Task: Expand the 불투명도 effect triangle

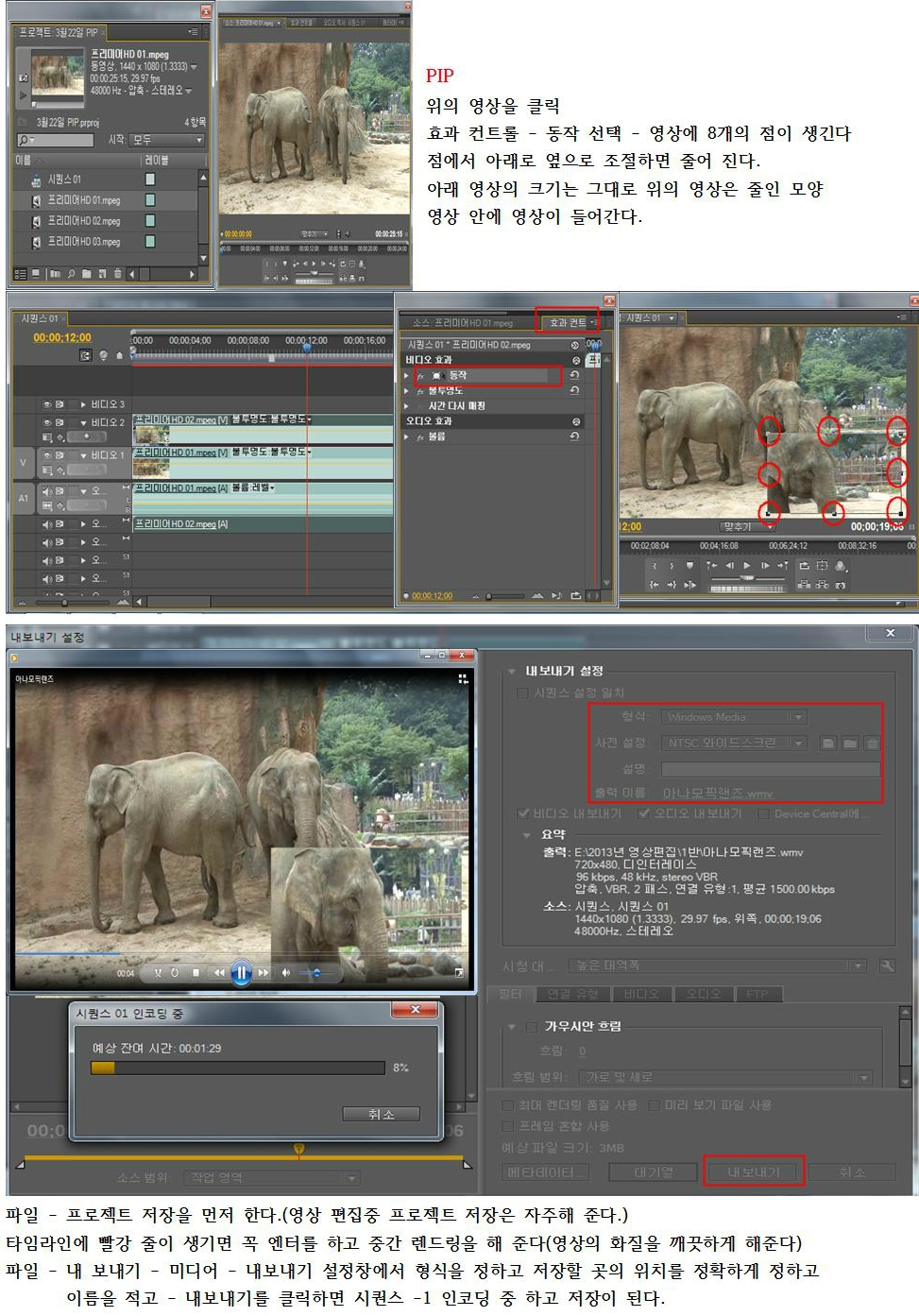Action: tap(407, 390)
